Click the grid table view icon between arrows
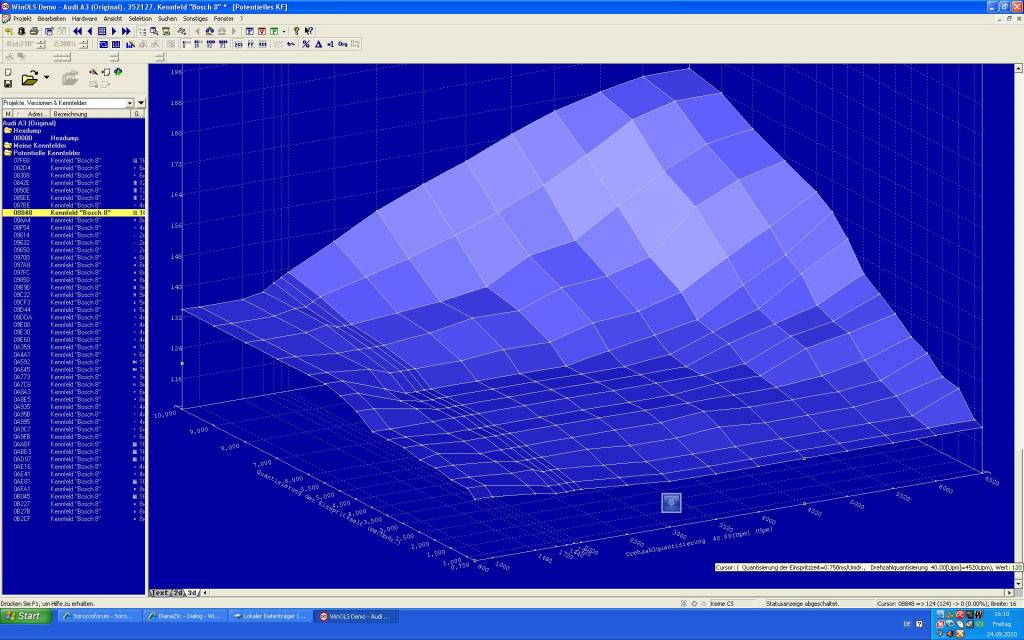Screen dimensions: 1024x640 [102, 31]
